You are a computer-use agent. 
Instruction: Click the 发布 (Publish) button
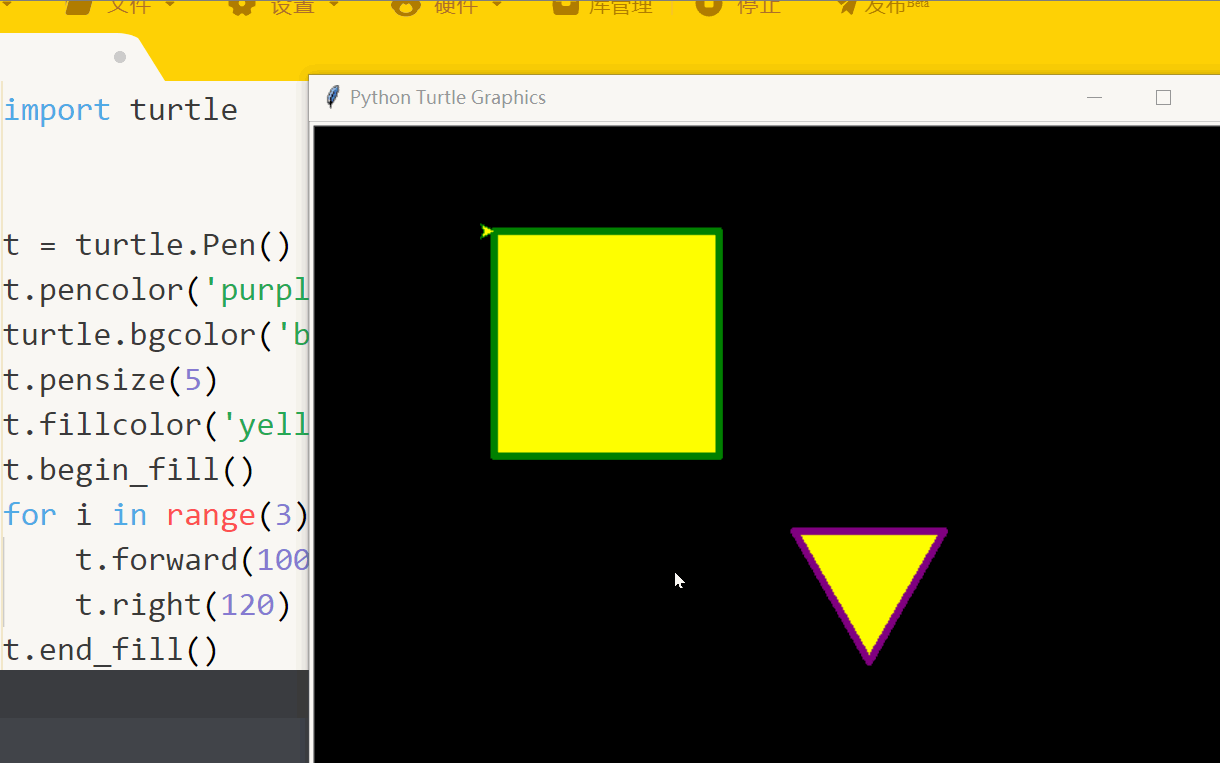pos(883,6)
